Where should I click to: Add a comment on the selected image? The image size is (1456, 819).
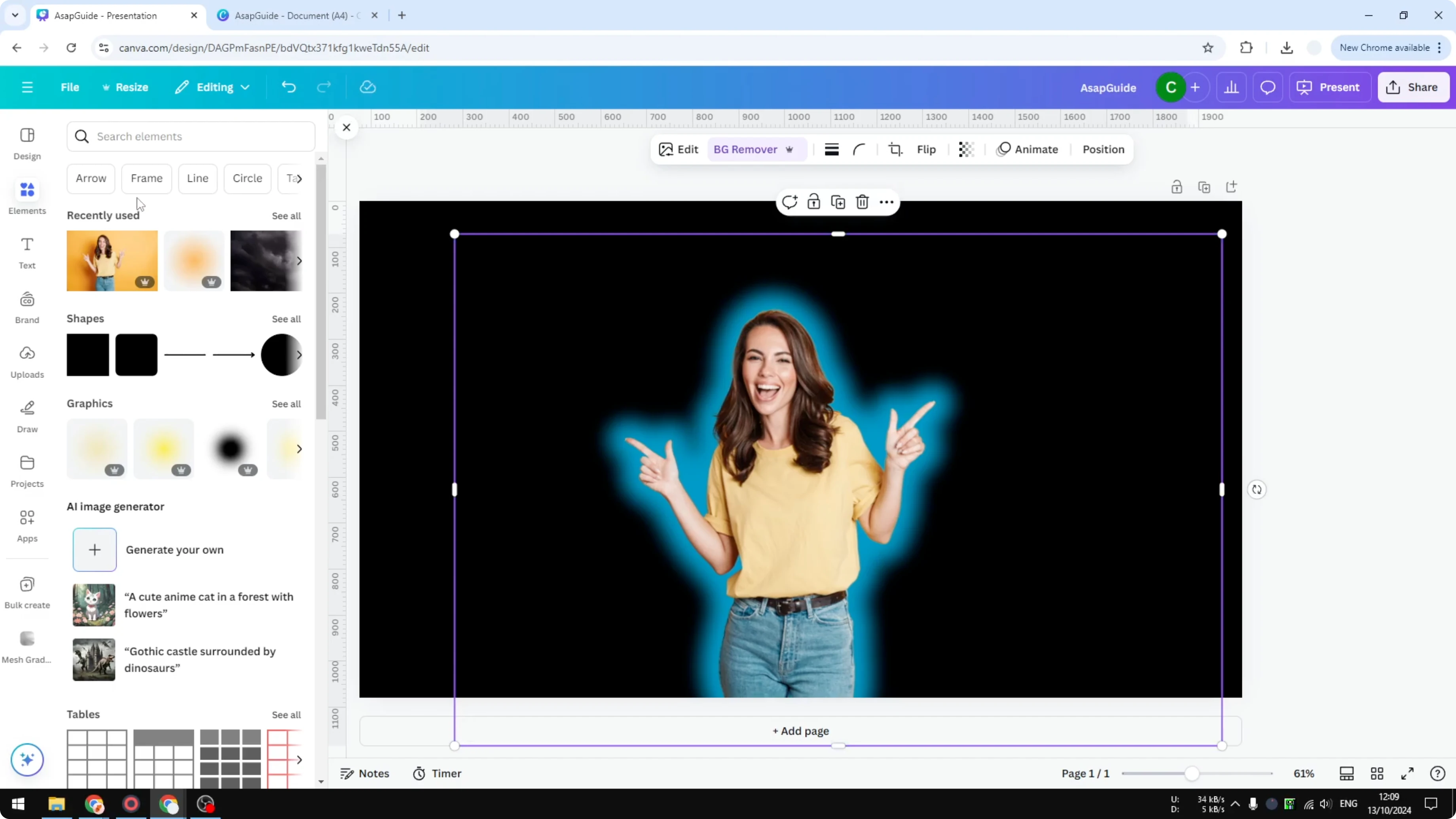pos(790,202)
